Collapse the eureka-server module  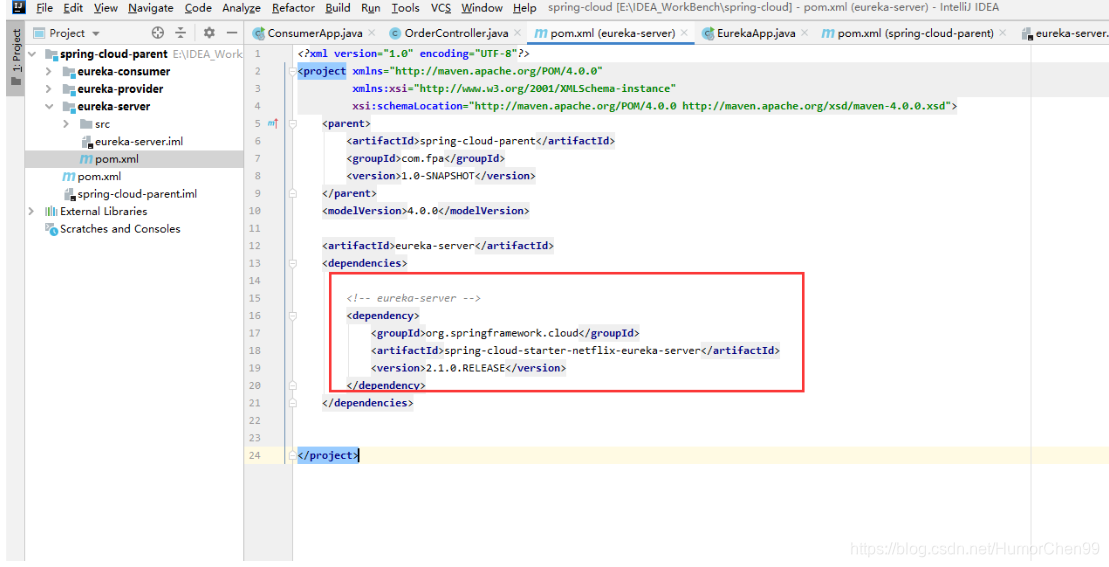(49, 106)
